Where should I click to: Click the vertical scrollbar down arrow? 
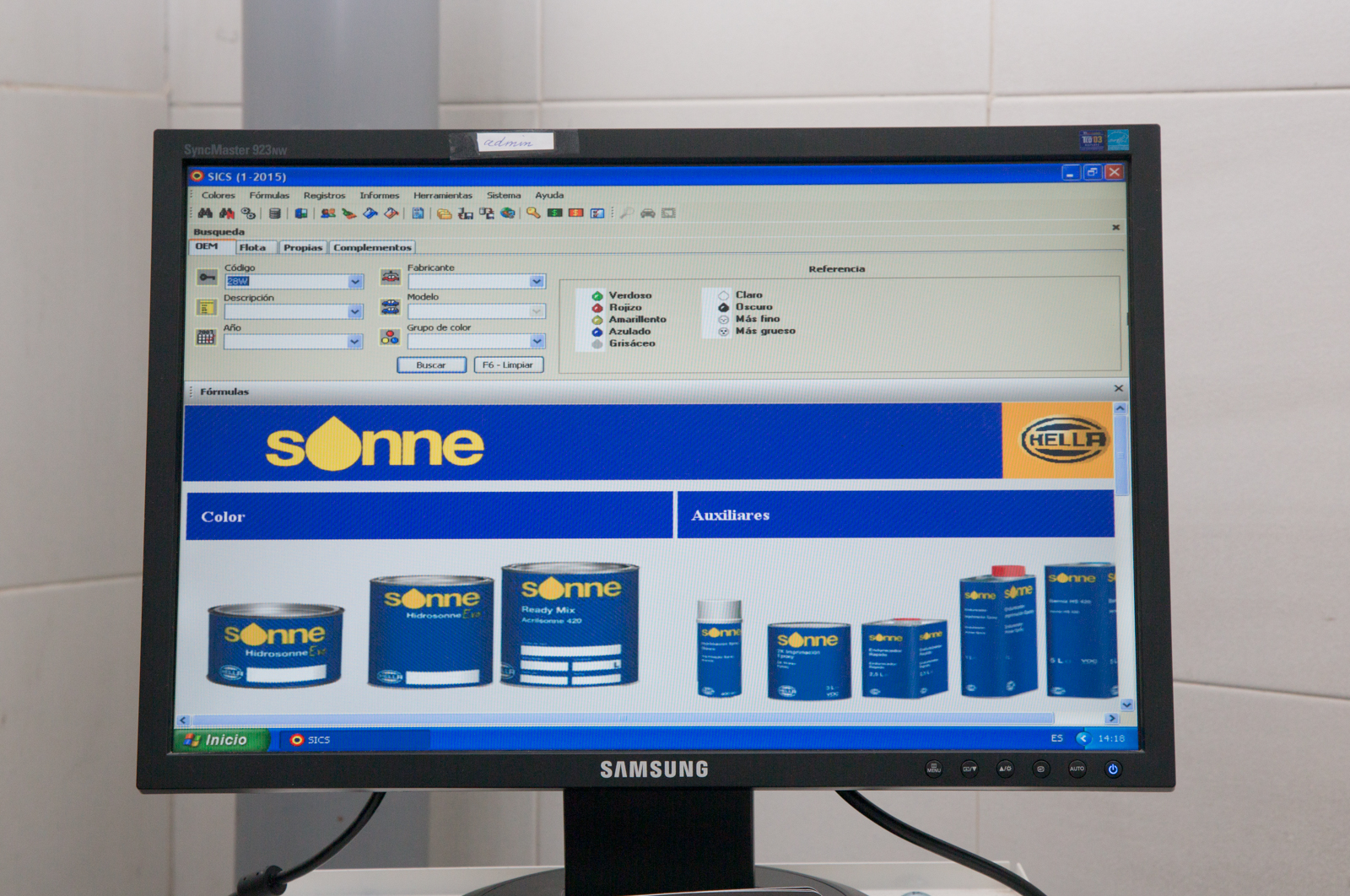point(1127,704)
